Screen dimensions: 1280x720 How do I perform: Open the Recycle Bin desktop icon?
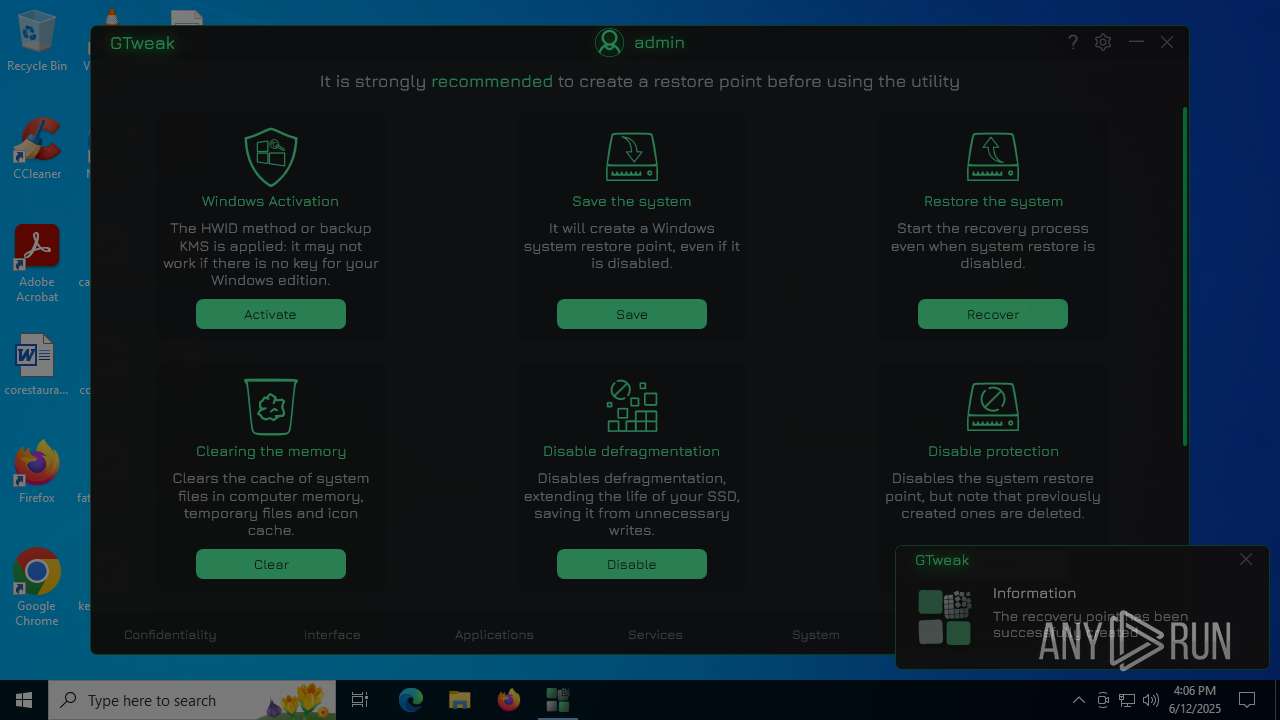point(37,41)
